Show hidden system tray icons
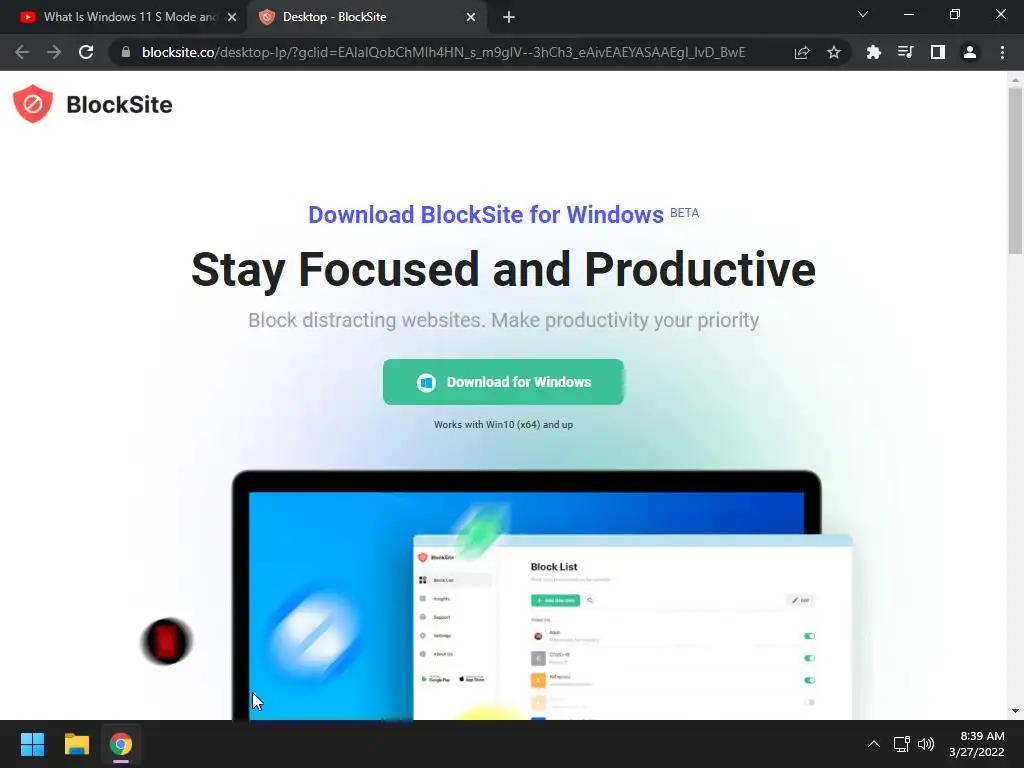1024x768 pixels. pyautogui.click(x=873, y=744)
